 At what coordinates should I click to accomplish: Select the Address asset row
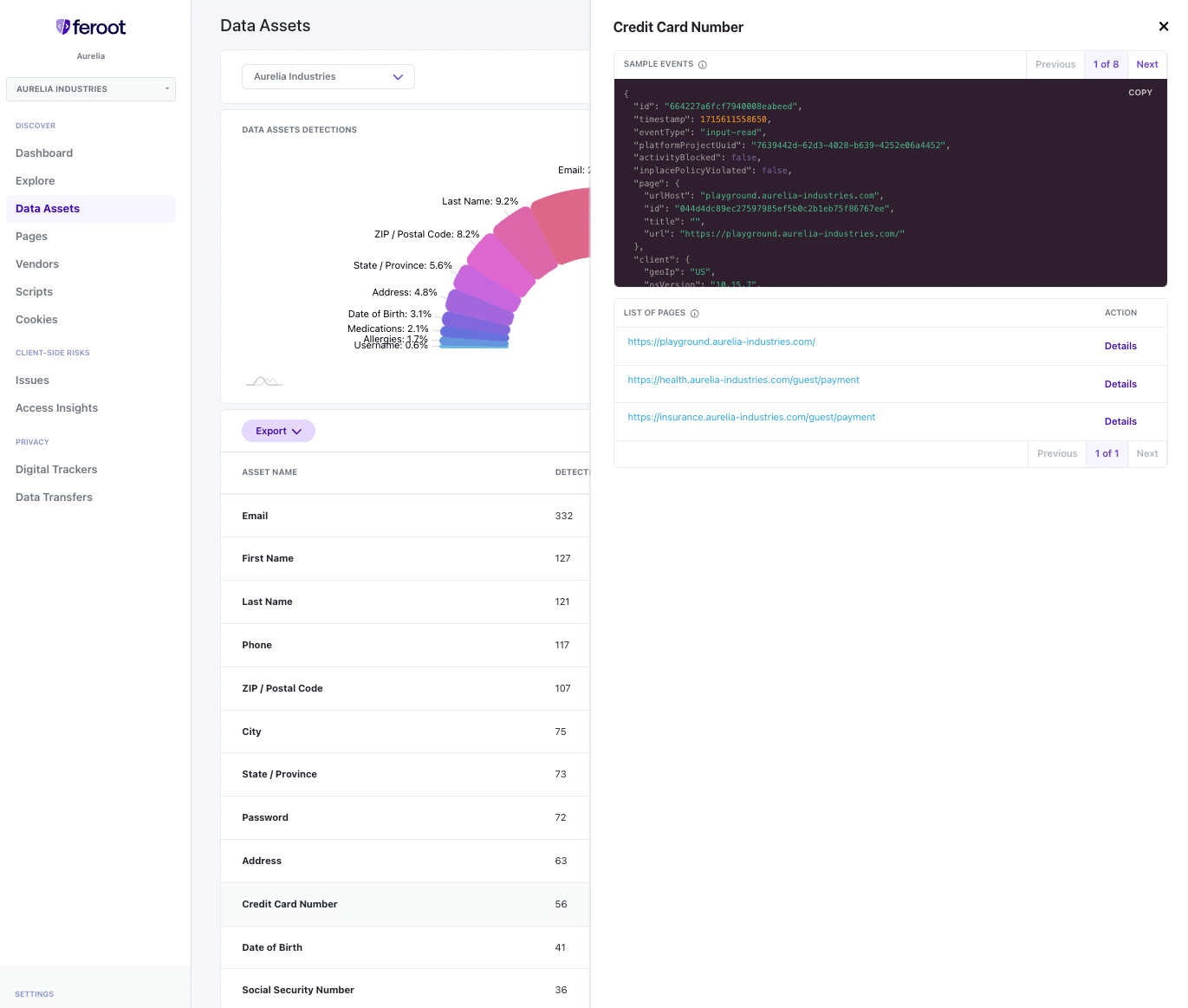[406, 862]
